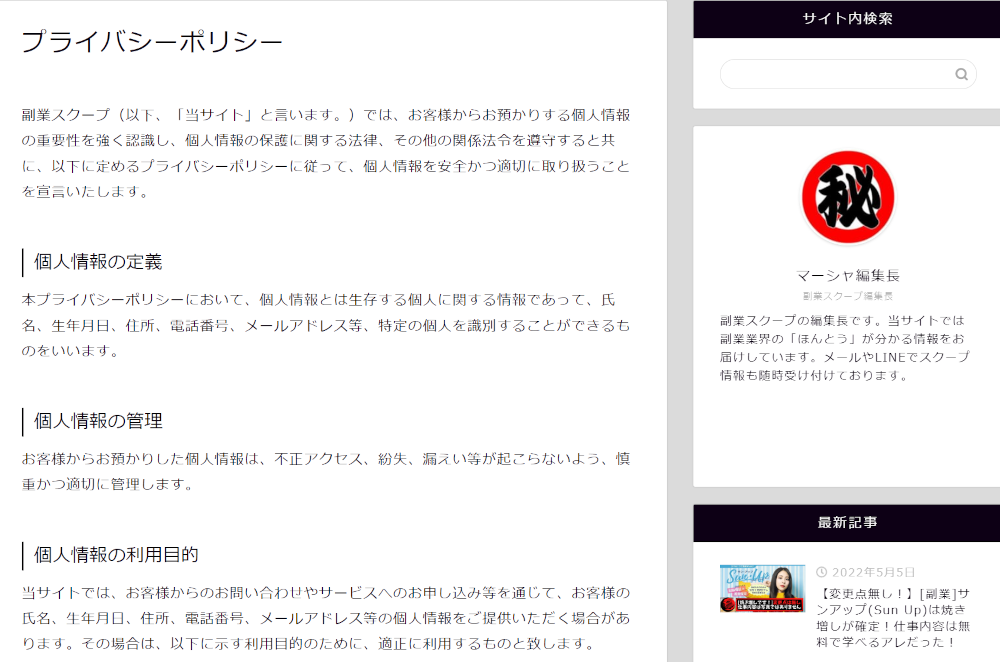The width and height of the screenshot is (1000, 662).
Task: Click the プライバシーポリシー page title
Action: coord(152,42)
